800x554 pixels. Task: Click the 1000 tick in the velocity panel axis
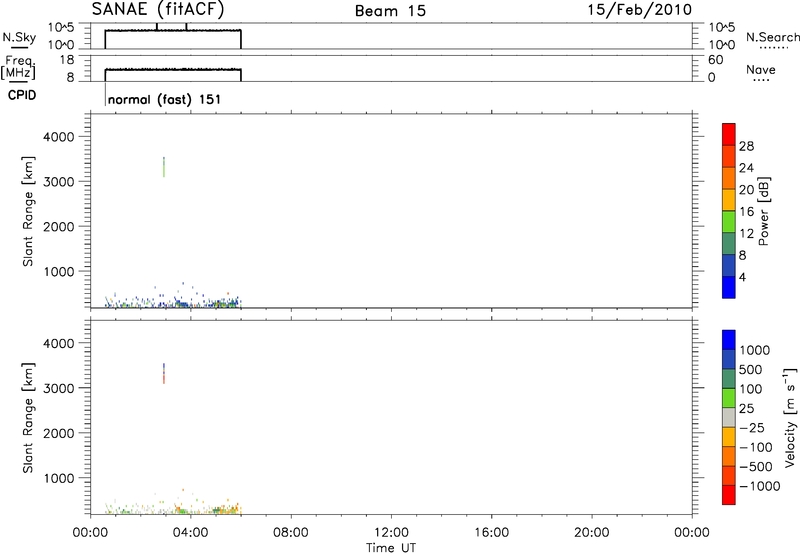pyautogui.click(x=59, y=478)
